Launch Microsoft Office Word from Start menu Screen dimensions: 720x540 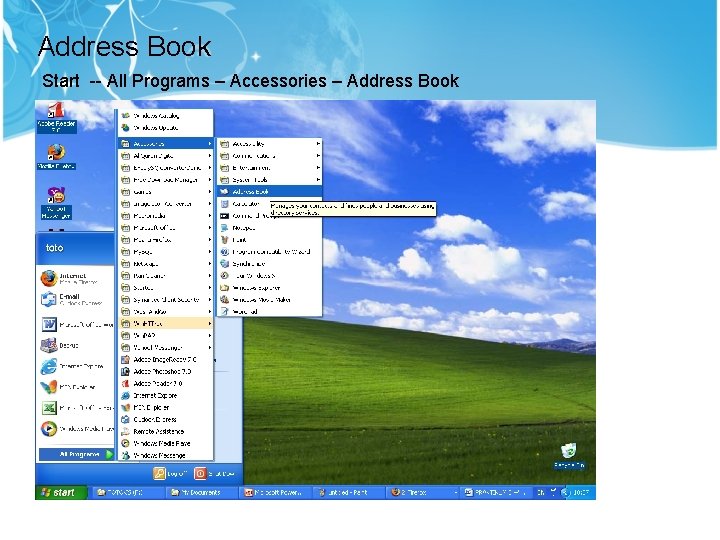77,325
